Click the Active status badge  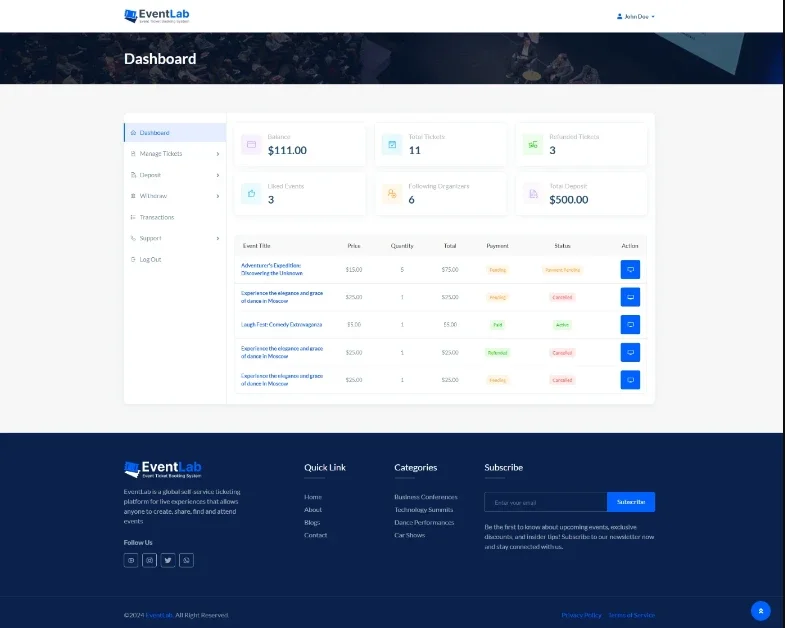[562, 325]
